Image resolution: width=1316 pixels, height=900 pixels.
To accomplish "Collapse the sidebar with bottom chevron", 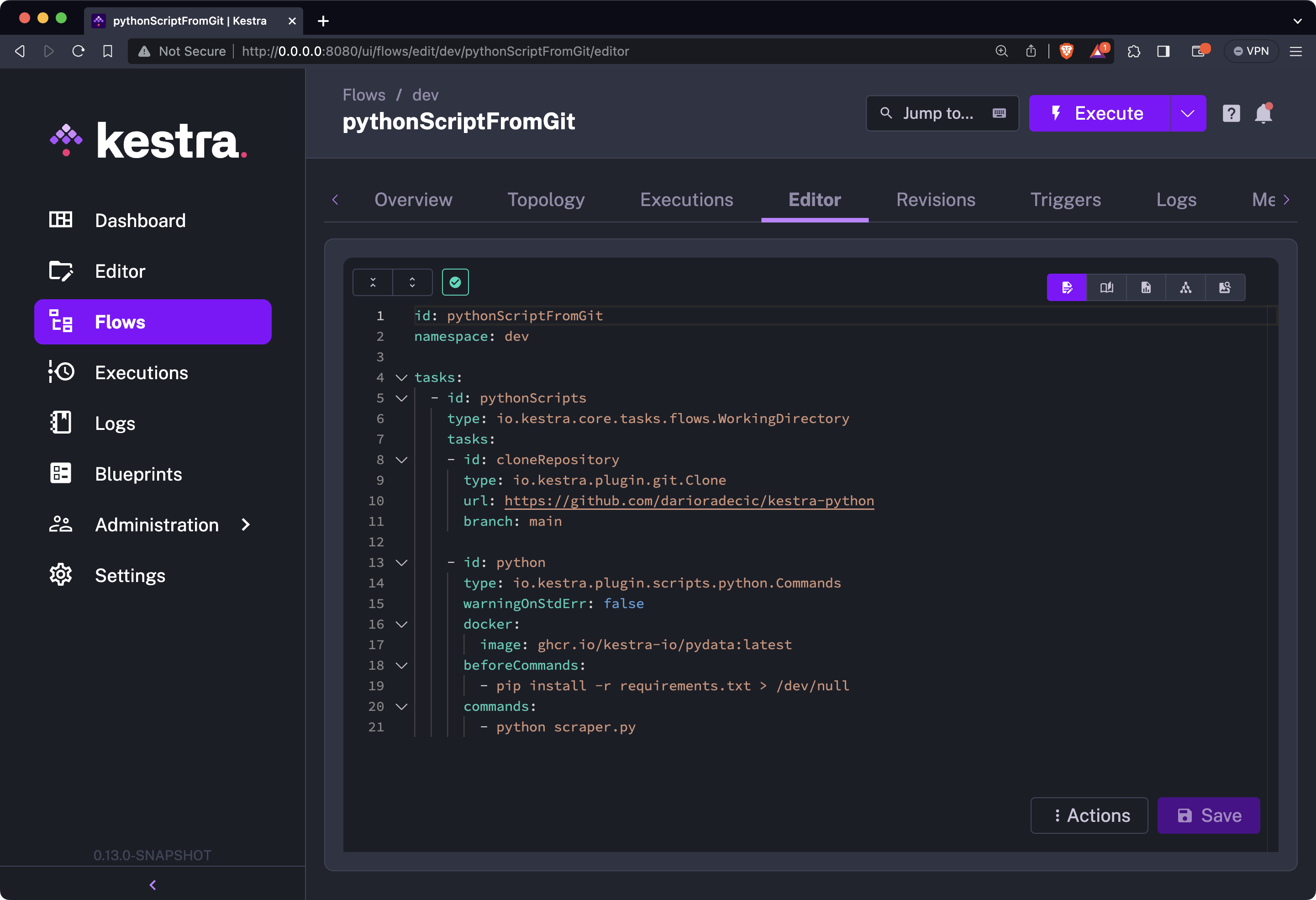I will pos(153,885).
